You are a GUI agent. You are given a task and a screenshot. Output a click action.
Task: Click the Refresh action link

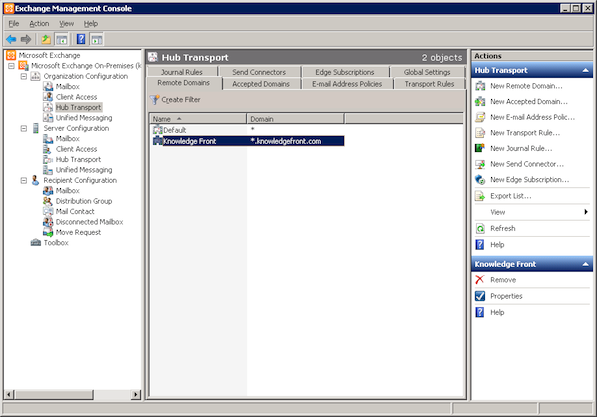503,228
